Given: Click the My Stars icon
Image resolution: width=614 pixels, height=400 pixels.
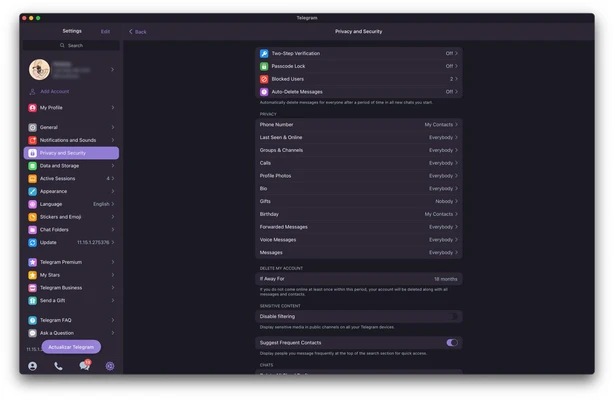Looking at the screenshot, I should (33, 275).
